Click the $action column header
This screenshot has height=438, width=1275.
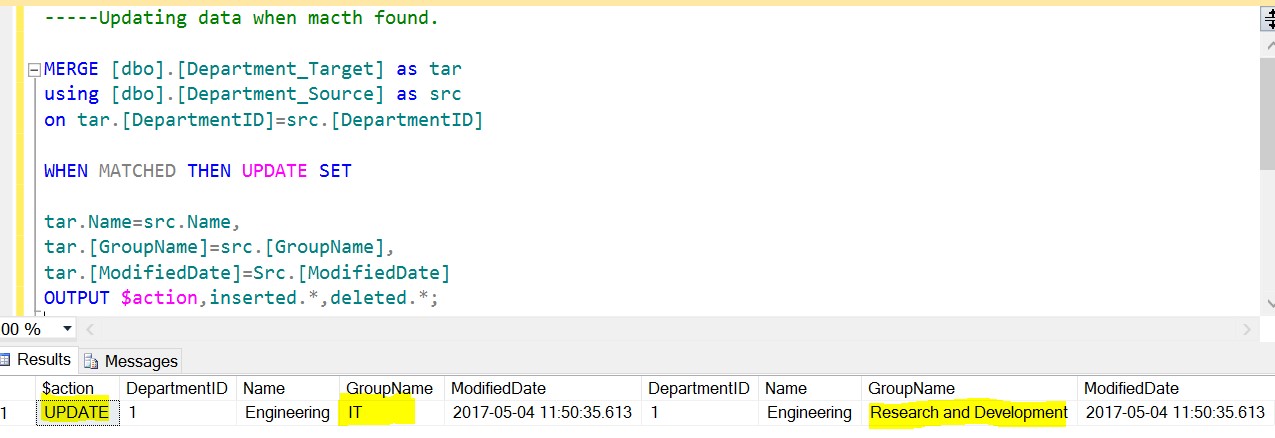(68, 388)
